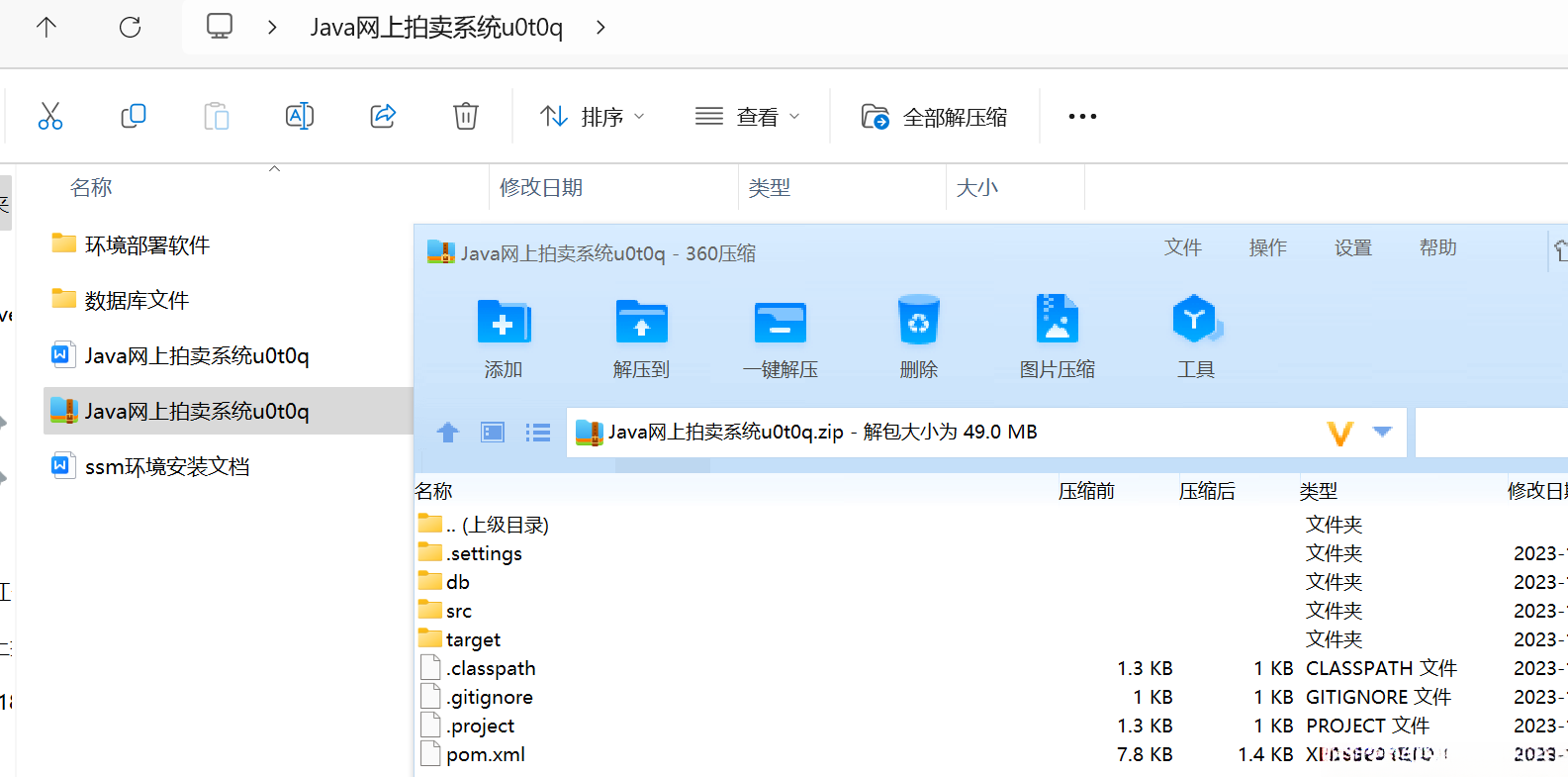Click the Share icon in Explorer toolbar
This screenshot has width=1568, height=777.
tap(383, 116)
